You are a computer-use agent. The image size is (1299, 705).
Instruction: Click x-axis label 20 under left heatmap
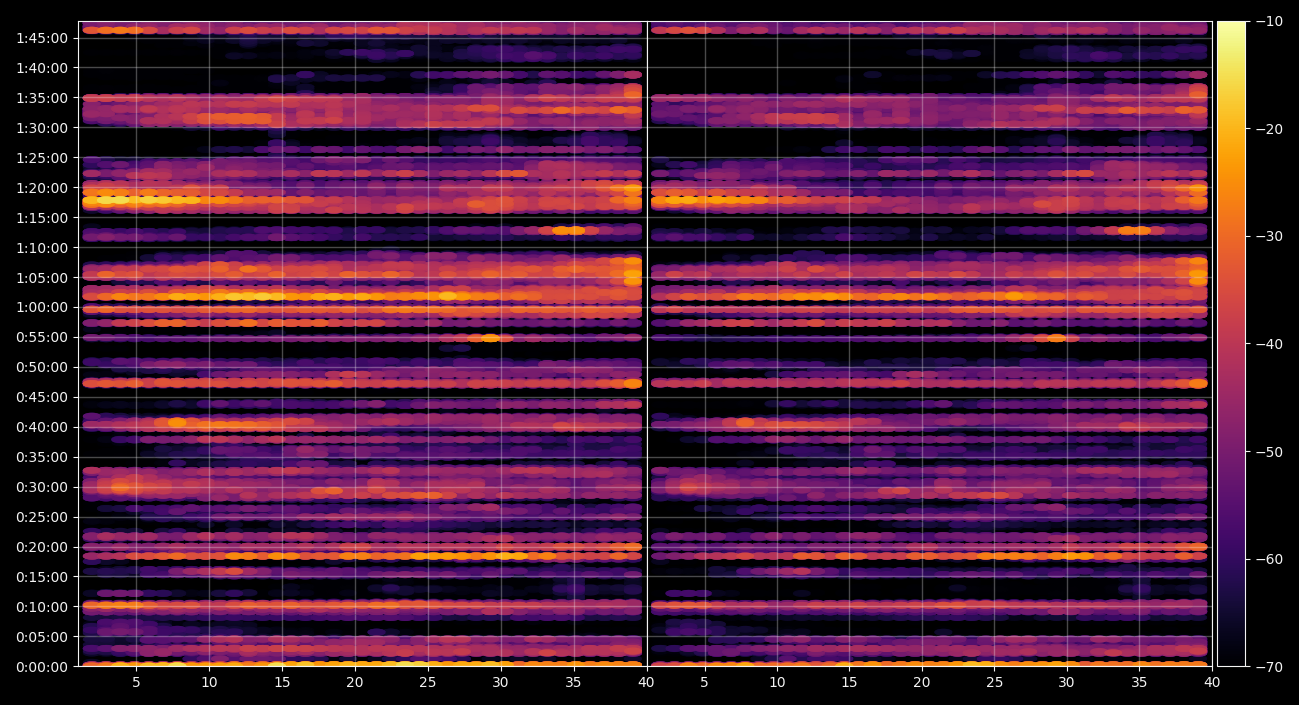(354, 682)
